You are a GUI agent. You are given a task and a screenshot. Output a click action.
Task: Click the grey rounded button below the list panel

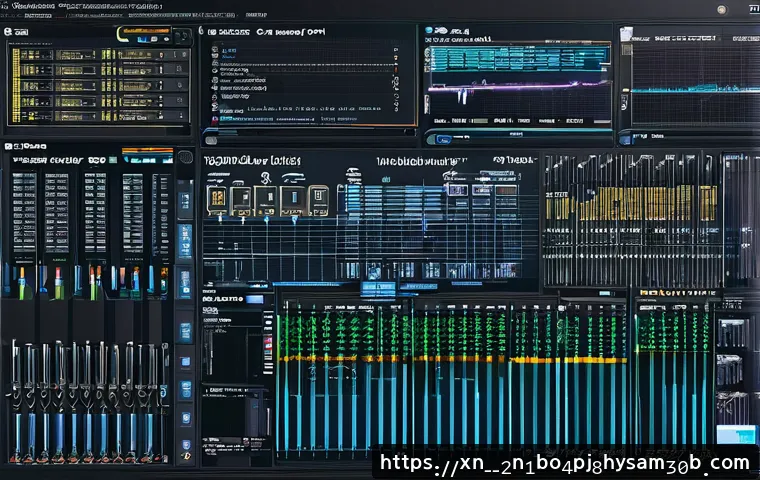[x=211, y=140]
